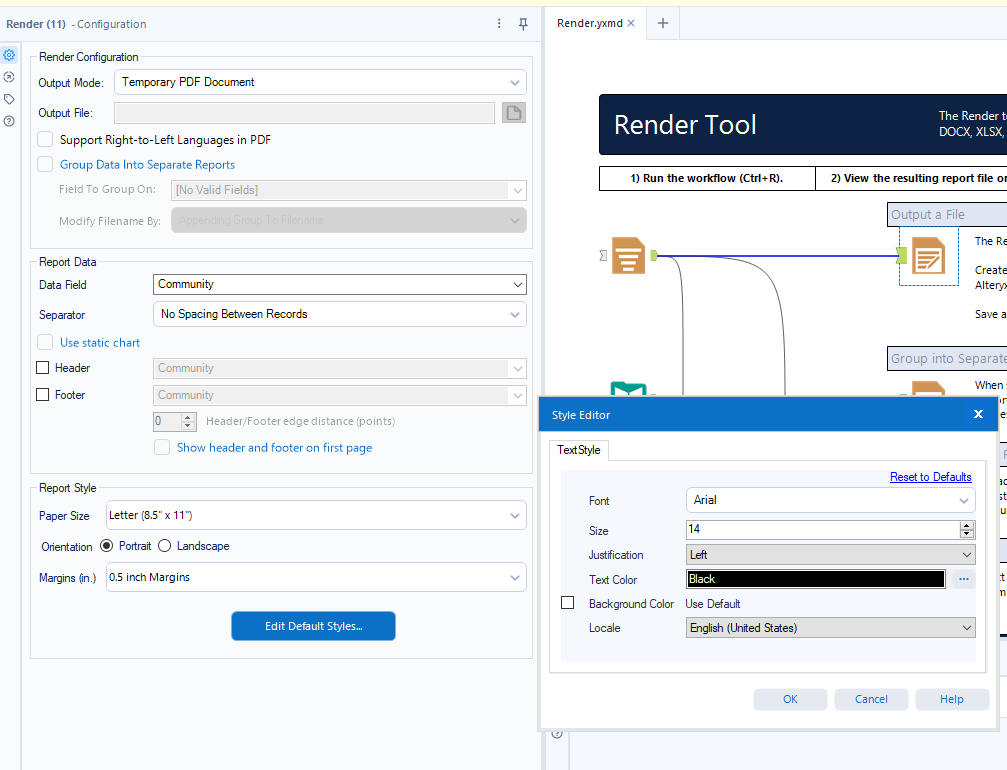Select the Navigation arrow icon in sidebar
This screenshot has height=770, width=1007.
tap(9, 77)
